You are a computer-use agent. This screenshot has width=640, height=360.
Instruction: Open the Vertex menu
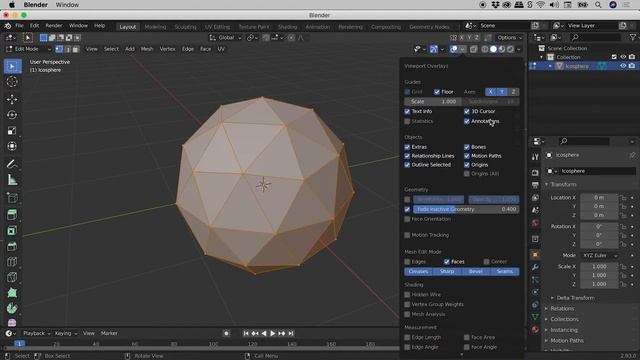coord(167,49)
